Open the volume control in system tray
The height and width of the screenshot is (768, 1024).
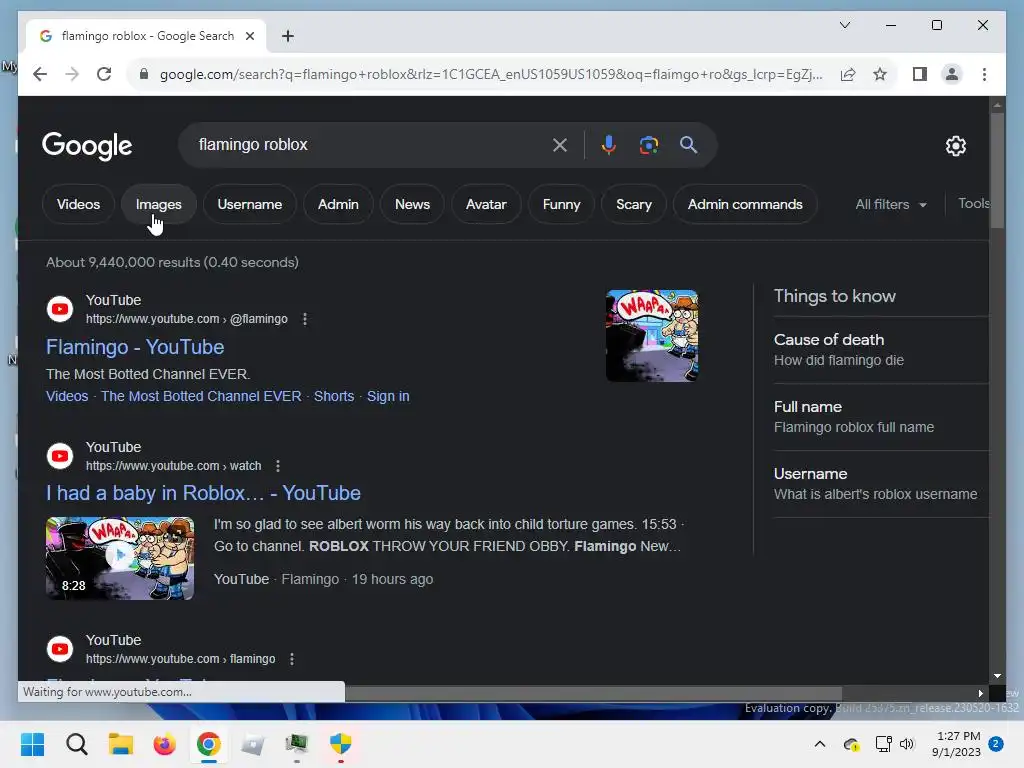(x=906, y=744)
